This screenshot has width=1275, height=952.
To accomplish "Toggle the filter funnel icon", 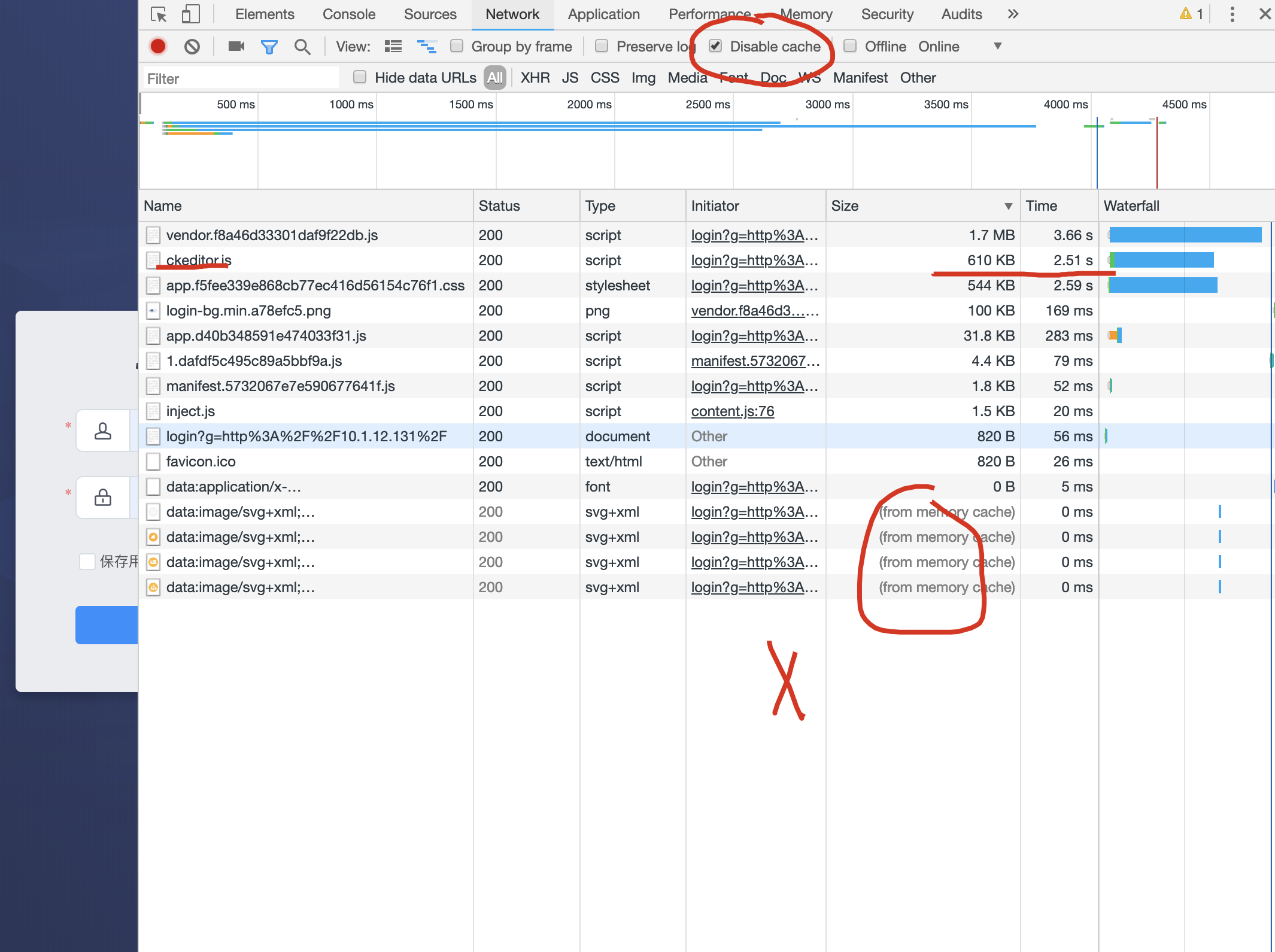I will [x=269, y=47].
